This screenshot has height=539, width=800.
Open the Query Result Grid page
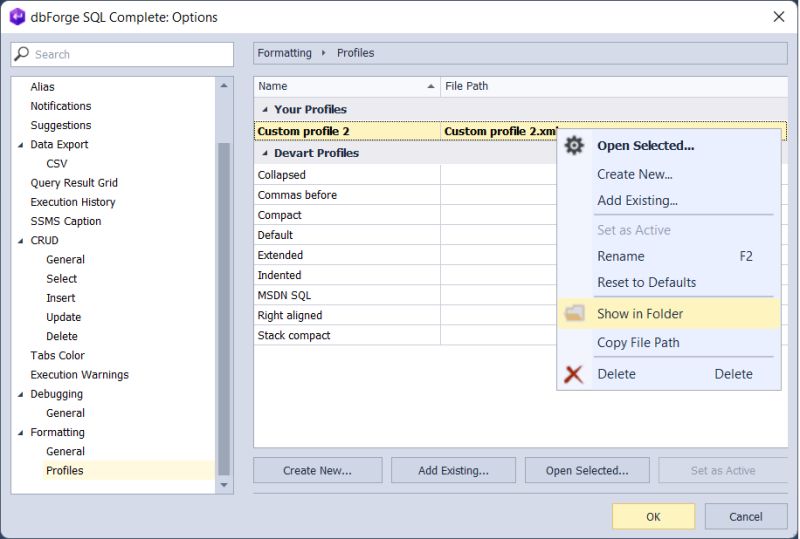(74, 183)
